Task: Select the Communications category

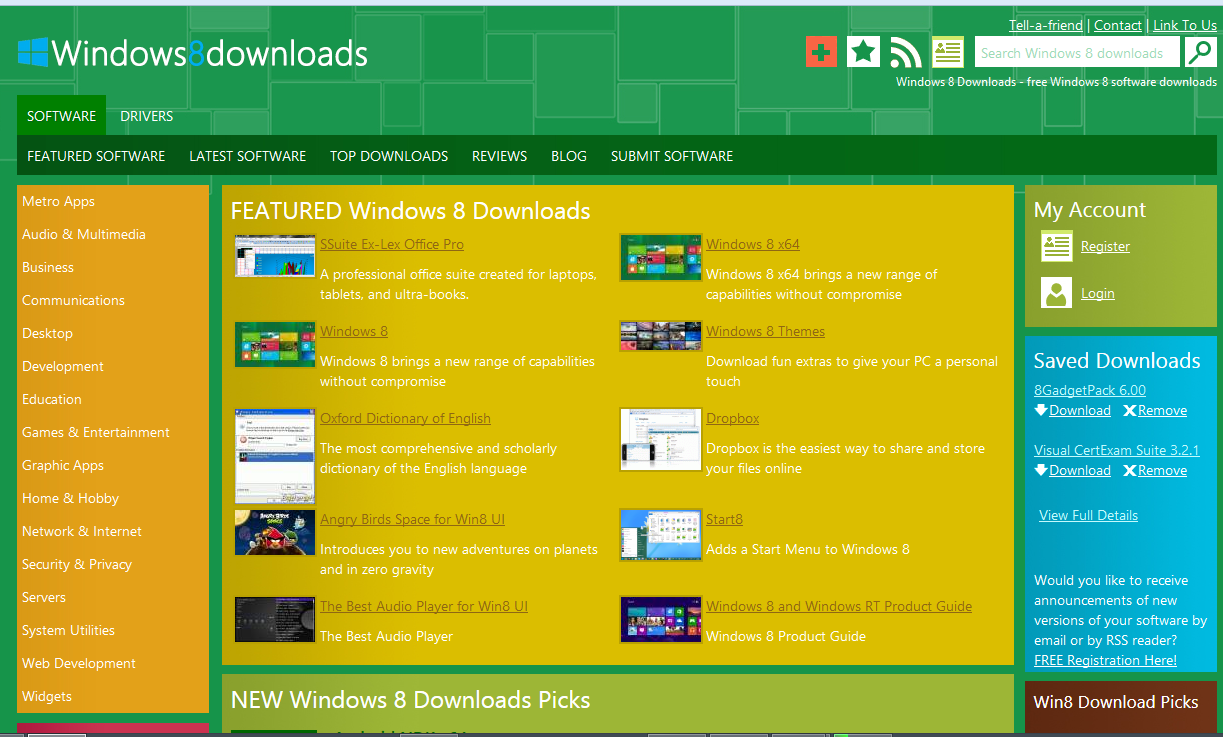Action: click(x=73, y=300)
